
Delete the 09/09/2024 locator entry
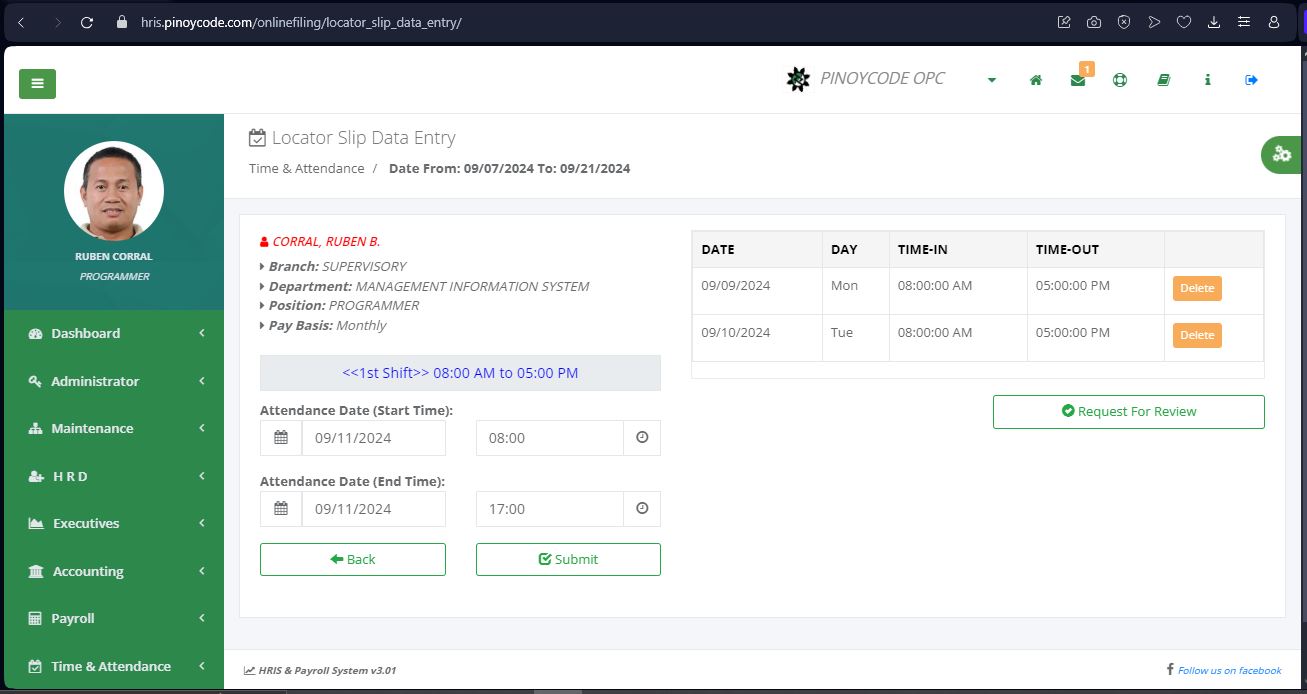pyautogui.click(x=1197, y=288)
